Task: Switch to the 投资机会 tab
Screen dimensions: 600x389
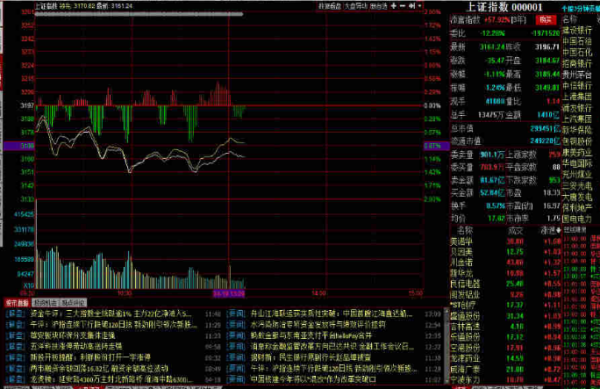Action: (46, 303)
